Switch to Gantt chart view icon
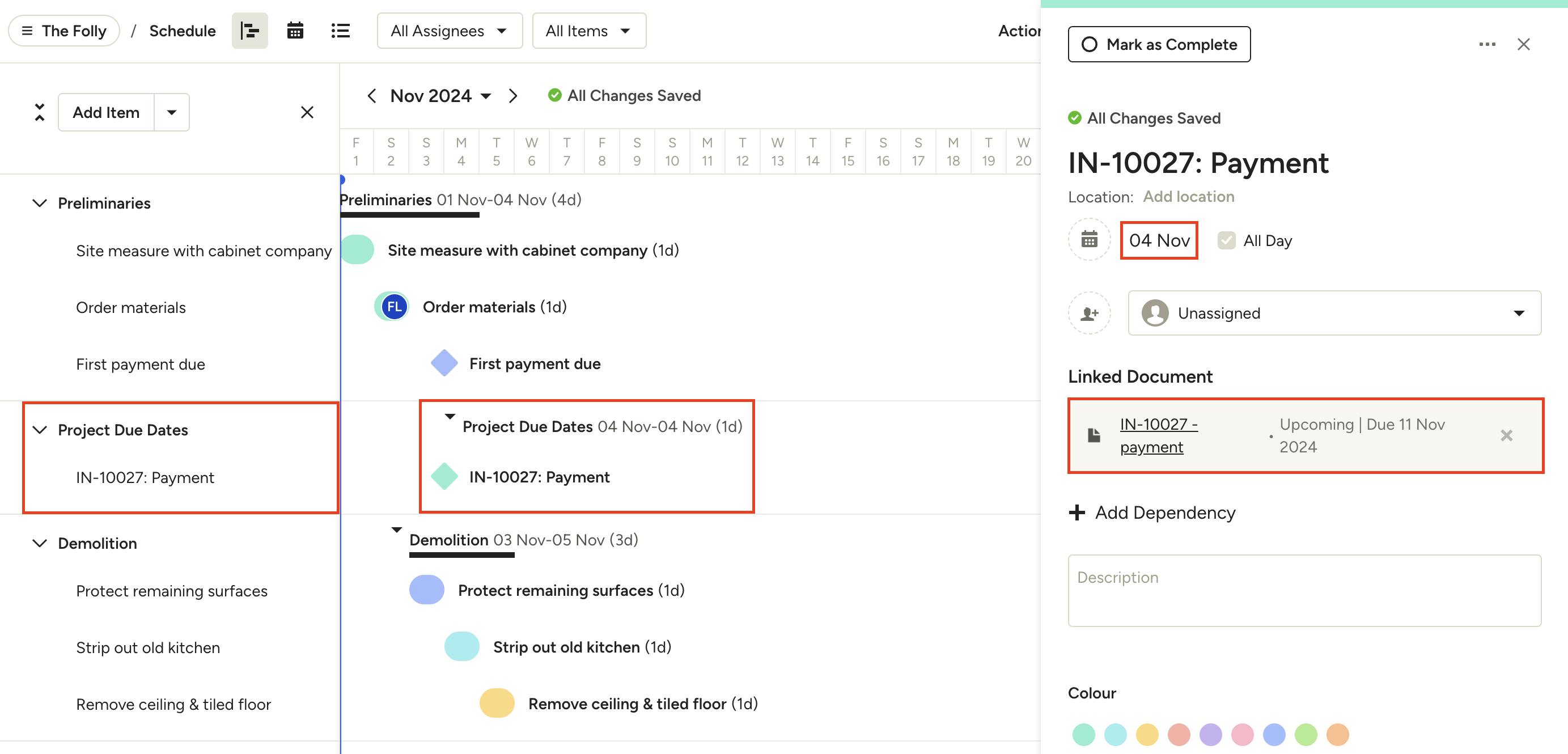This screenshot has width=1568, height=754. pyautogui.click(x=249, y=31)
